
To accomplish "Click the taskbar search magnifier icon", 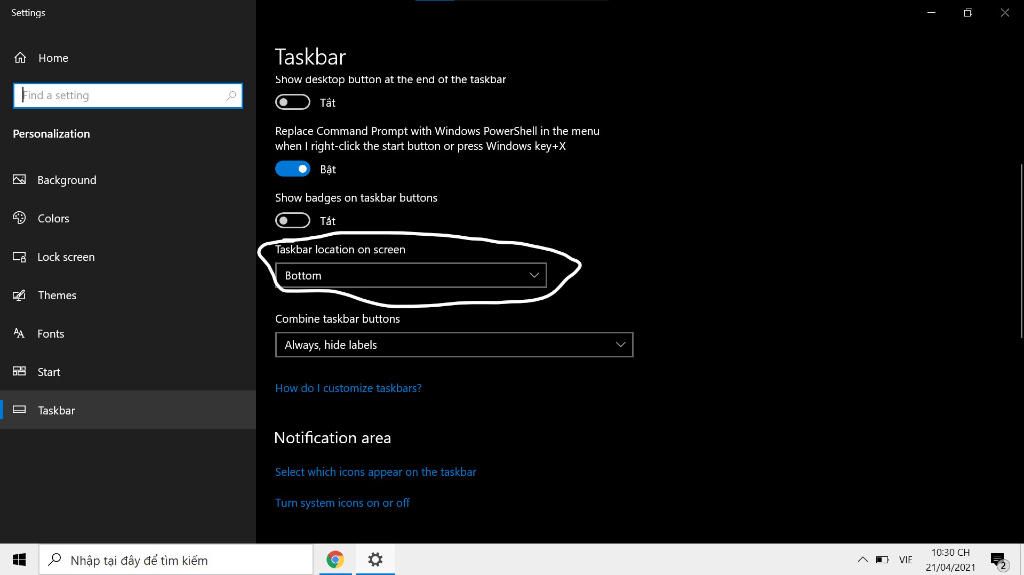I will point(55,559).
